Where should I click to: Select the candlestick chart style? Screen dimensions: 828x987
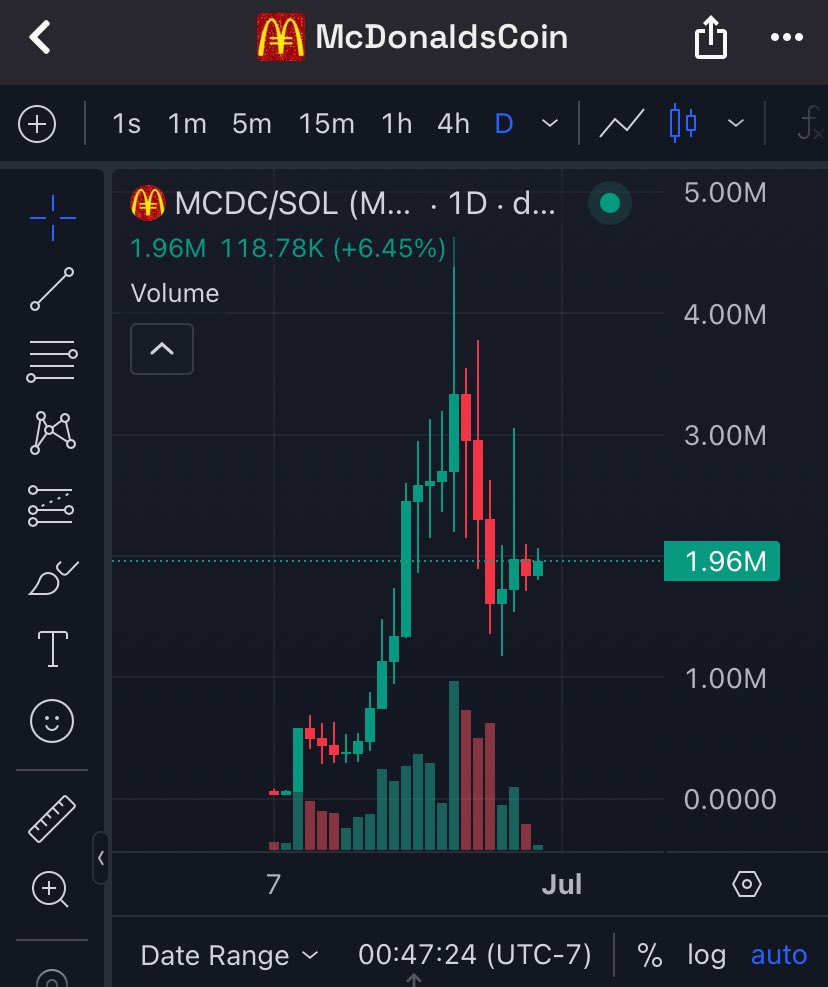coord(683,123)
